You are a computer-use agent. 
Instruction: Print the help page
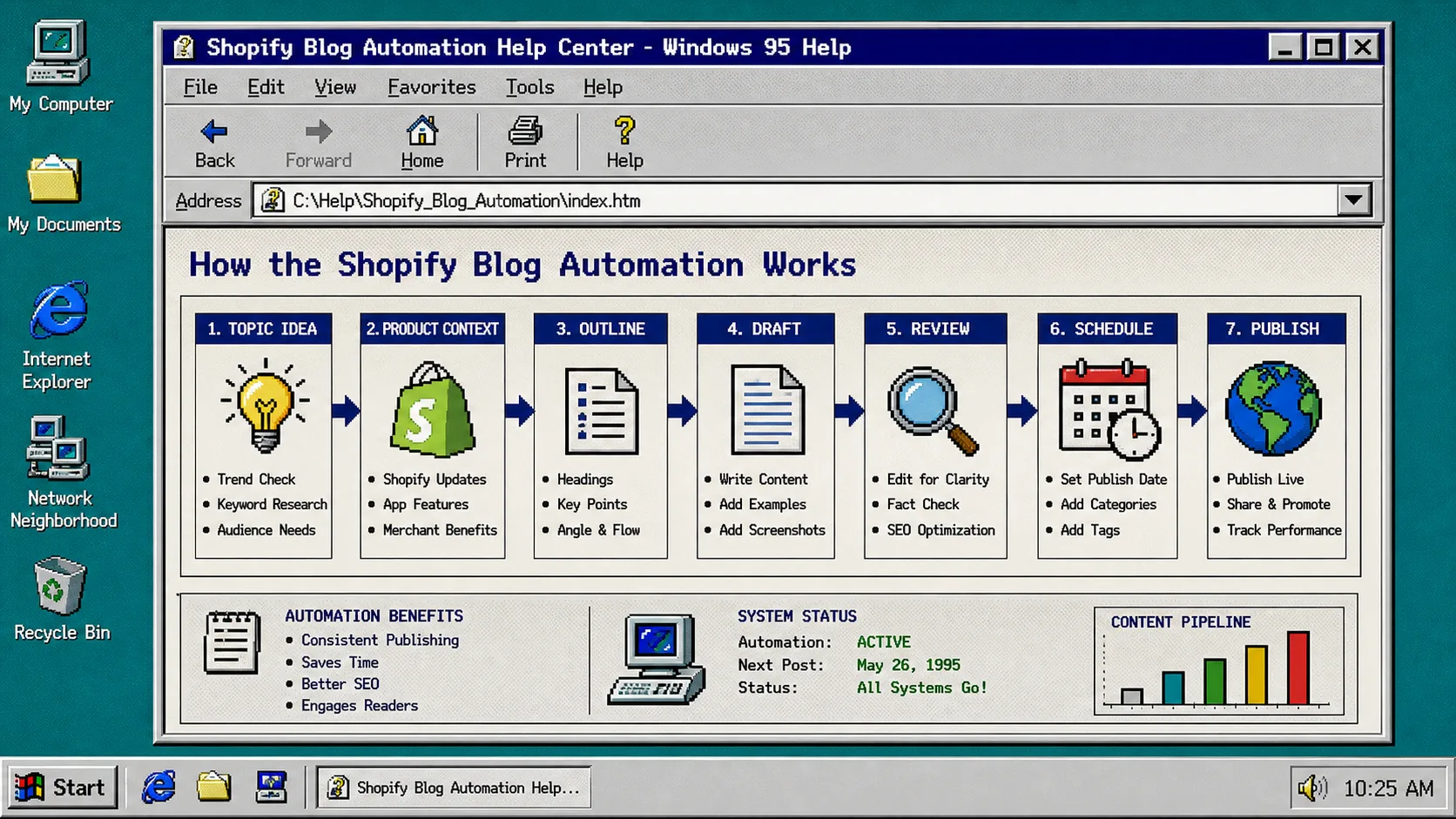[525, 143]
